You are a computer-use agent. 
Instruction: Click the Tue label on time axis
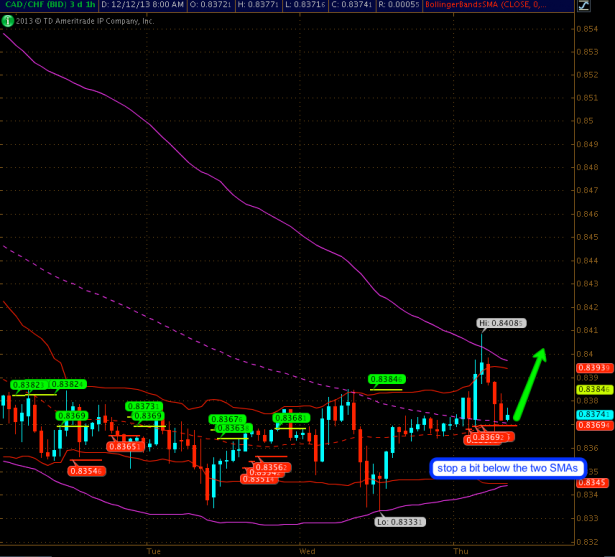point(154,550)
